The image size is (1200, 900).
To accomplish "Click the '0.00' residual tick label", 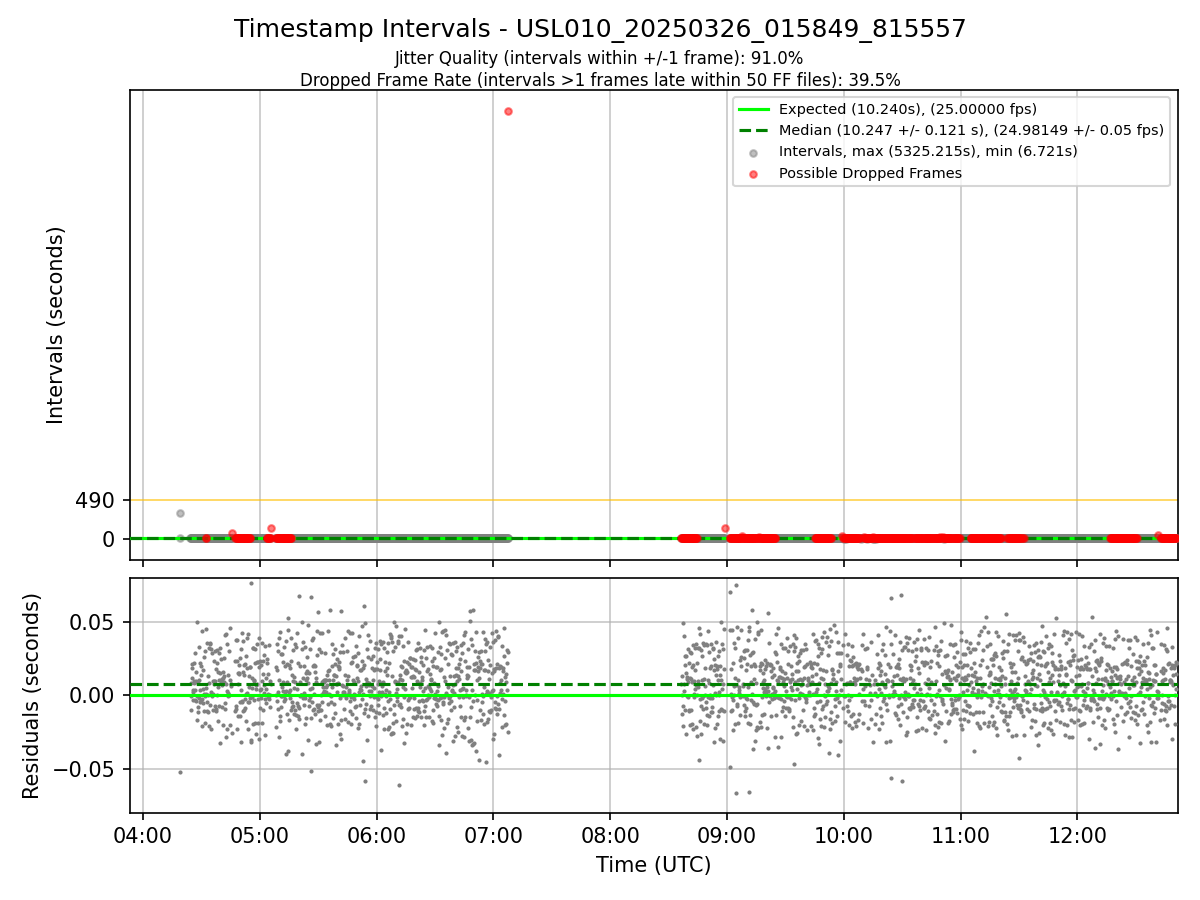I will tap(92, 696).
